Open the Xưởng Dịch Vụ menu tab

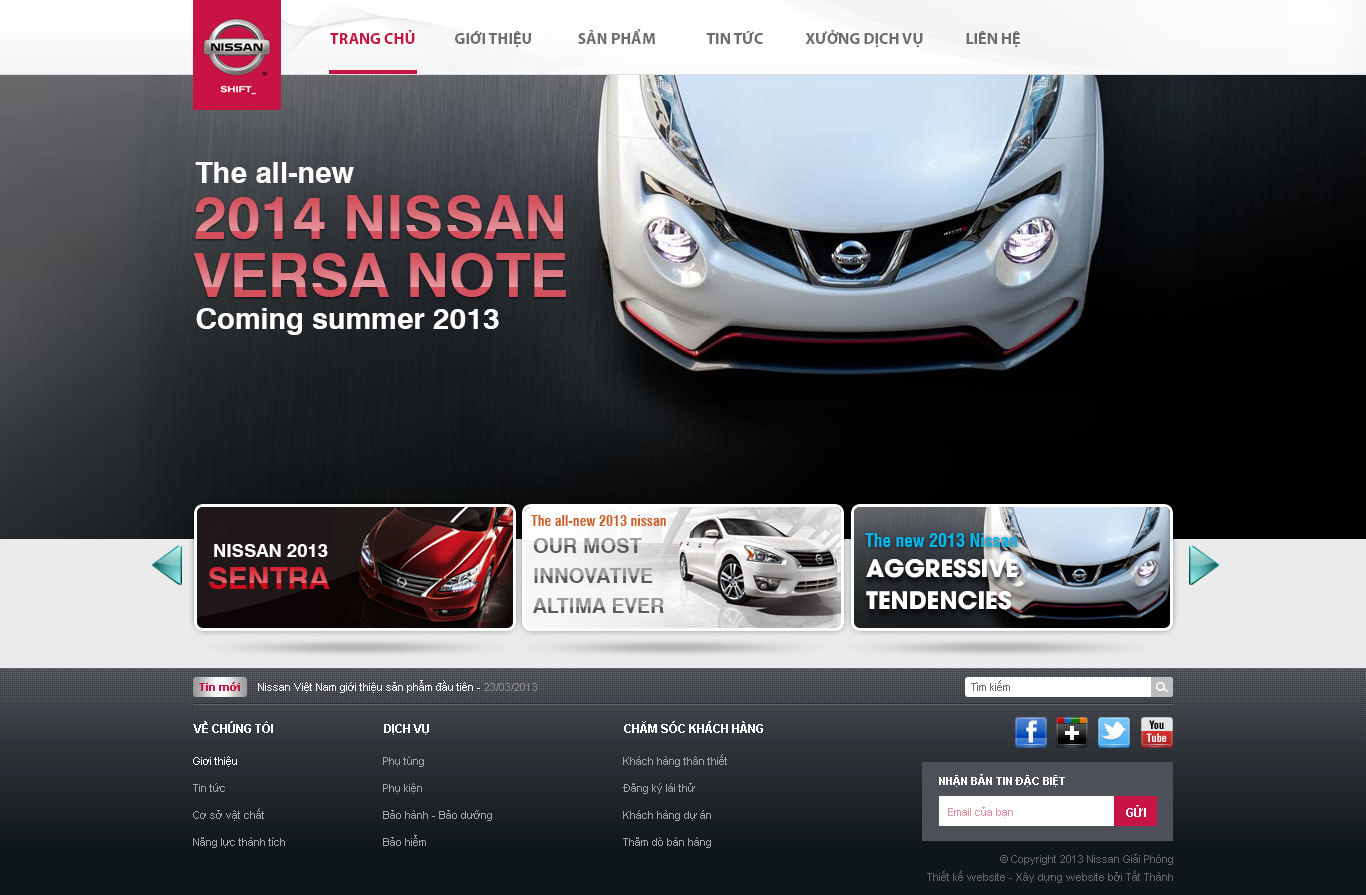click(x=864, y=39)
